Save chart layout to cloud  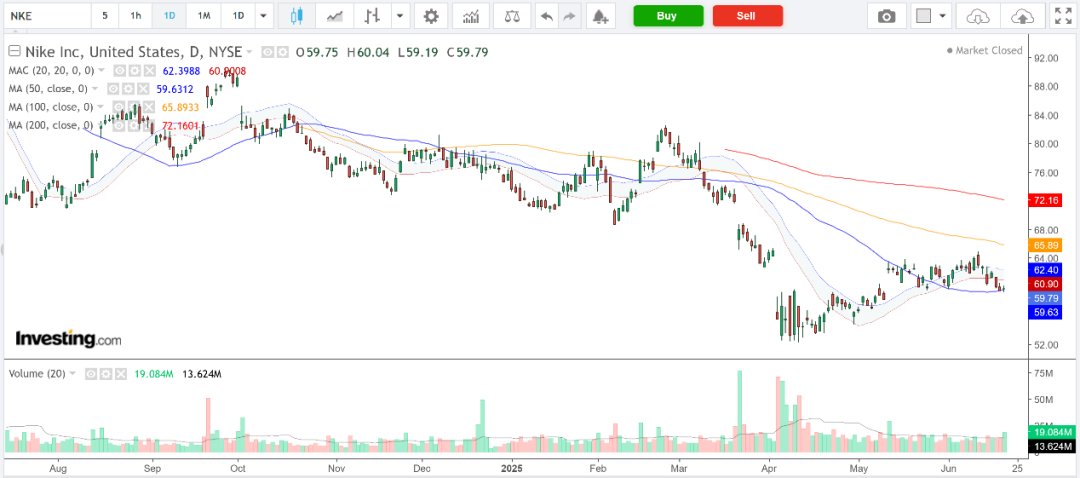tap(1023, 16)
